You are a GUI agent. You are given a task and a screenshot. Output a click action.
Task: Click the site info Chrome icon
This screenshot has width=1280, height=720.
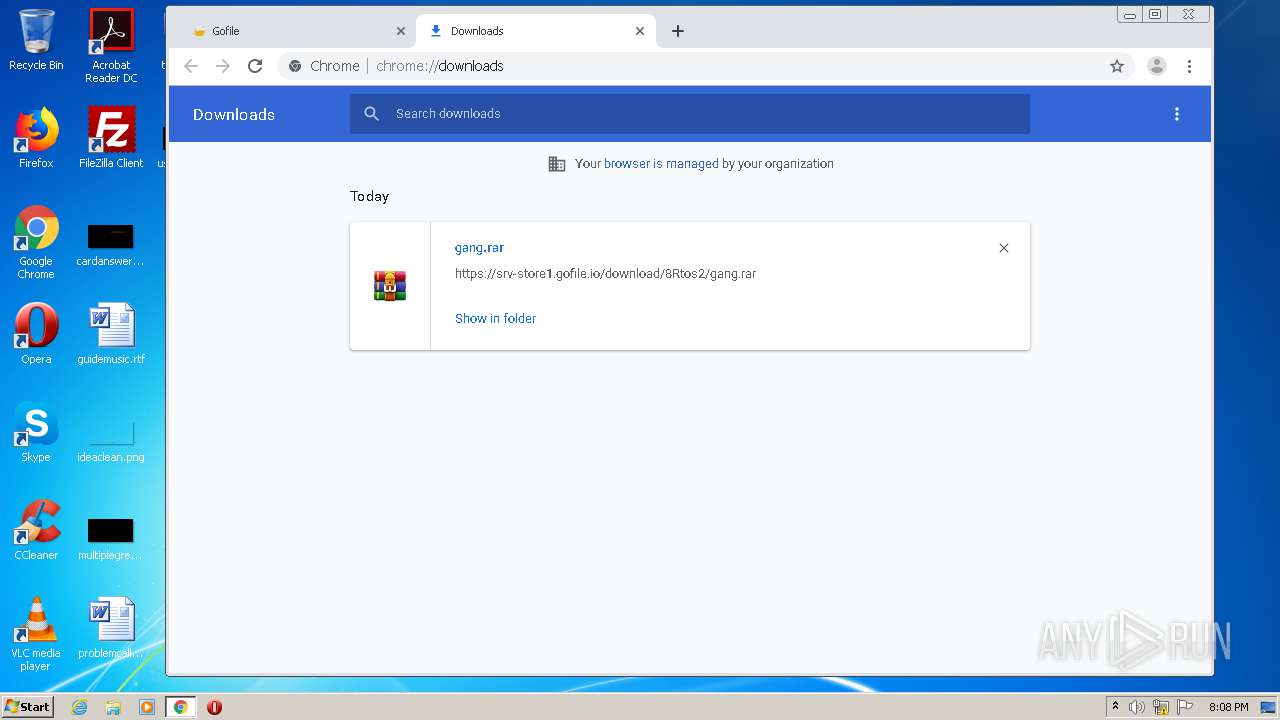(295, 66)
